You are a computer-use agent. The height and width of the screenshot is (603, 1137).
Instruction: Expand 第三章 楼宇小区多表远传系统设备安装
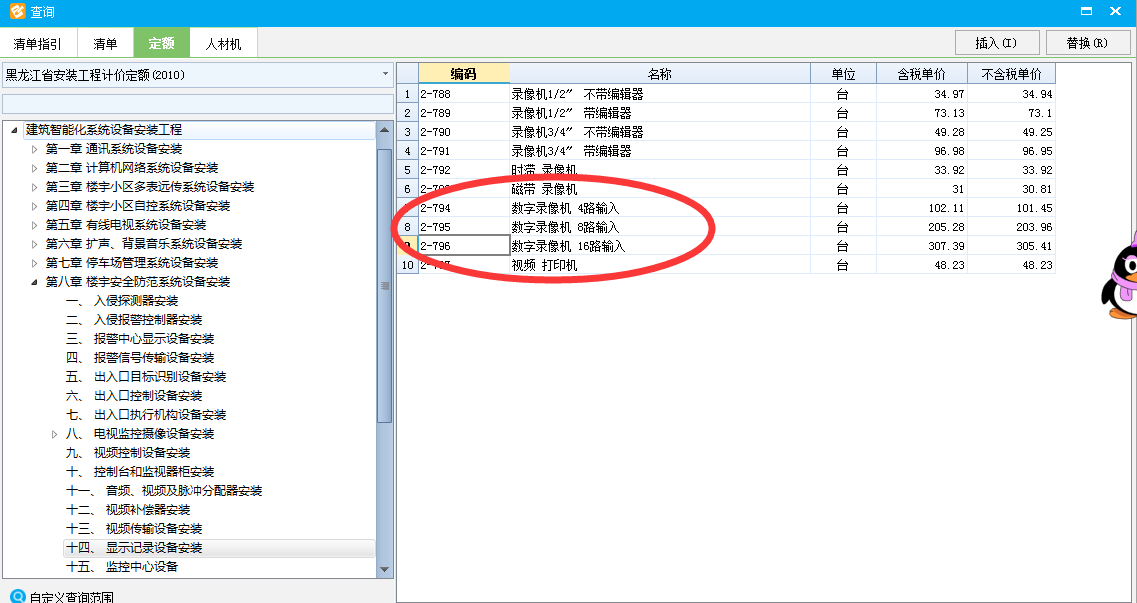coord(34,187)
